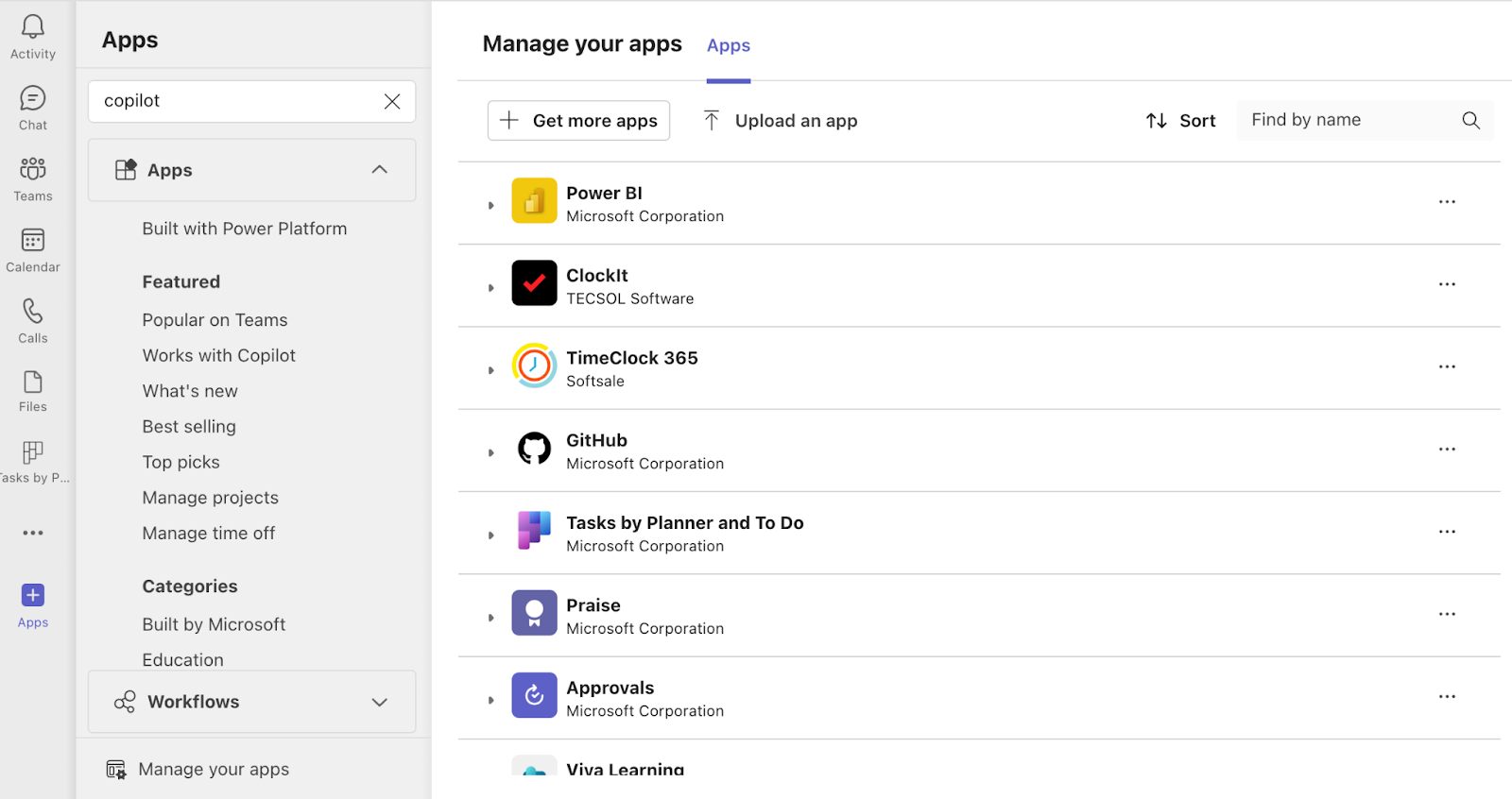
Task: Open more options for TimeClock 365
Action: click(1447, 366)
